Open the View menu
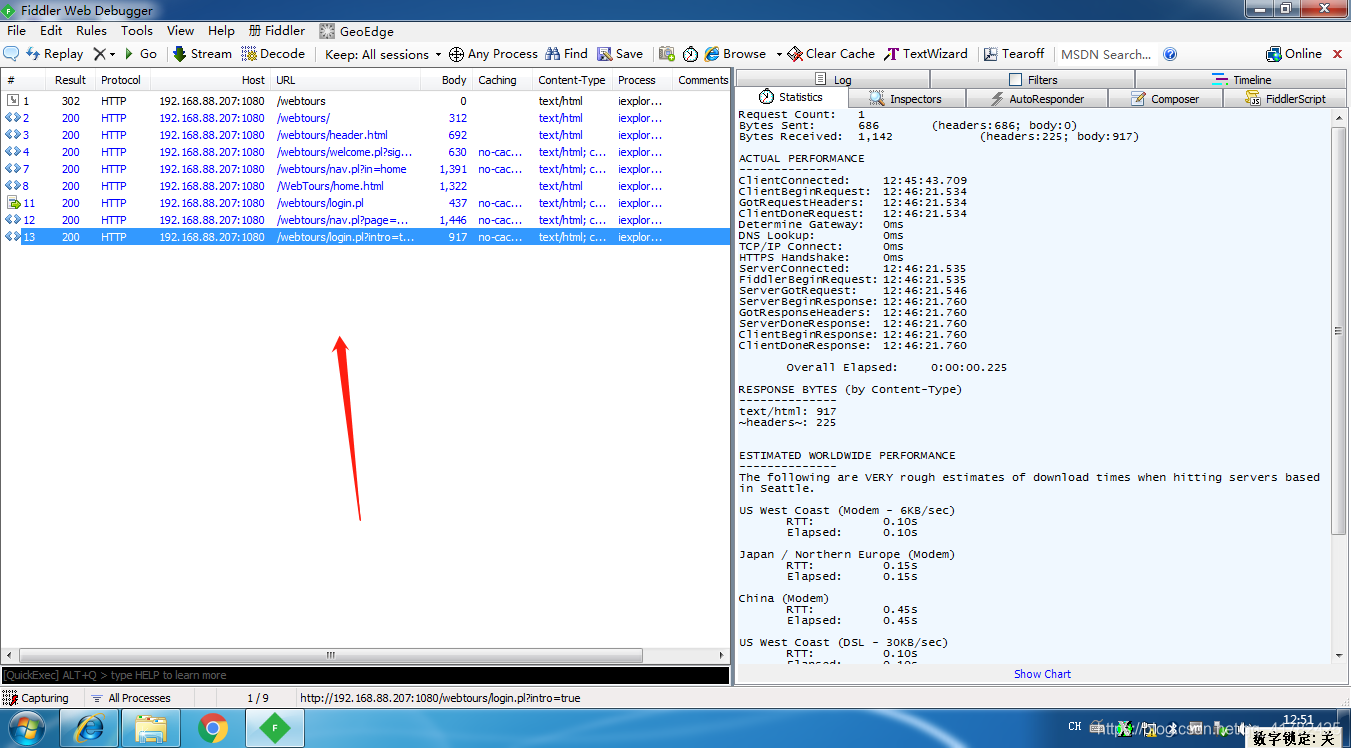The width and height of the screenshot is (1351, 748). coord(181,31)
